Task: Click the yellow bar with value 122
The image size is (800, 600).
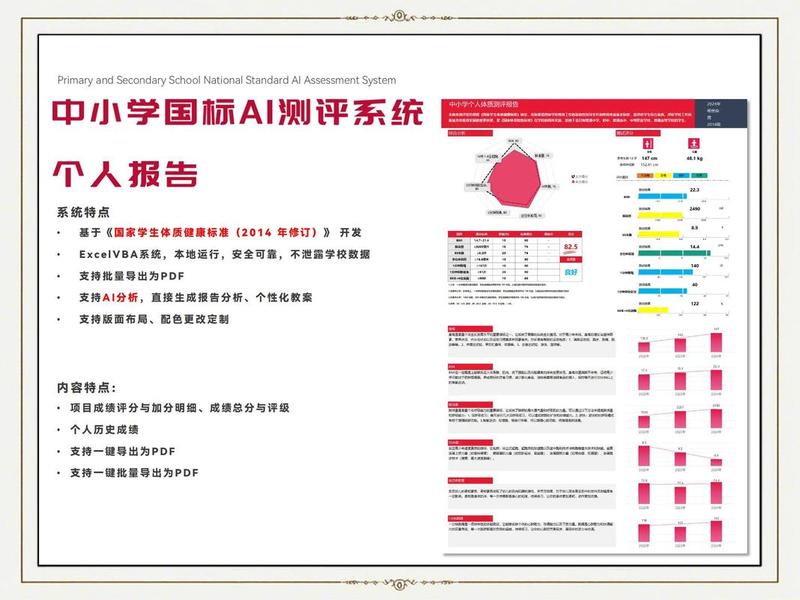Action: click(x=653, y=310)
